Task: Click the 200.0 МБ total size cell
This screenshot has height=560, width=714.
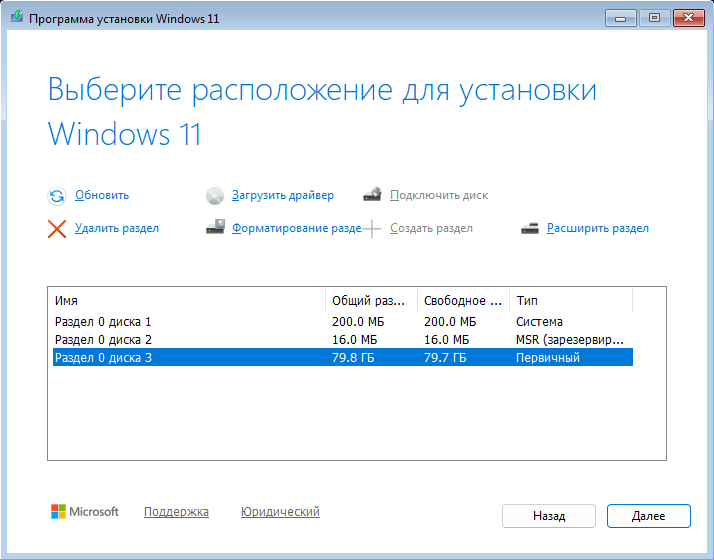Action: [x=358, y=322]
